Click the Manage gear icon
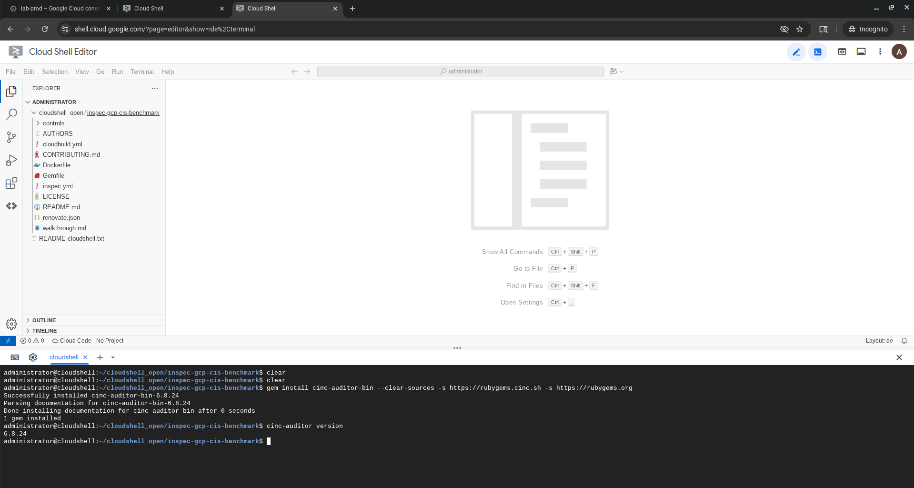Viewport: 914px width, 488px height. click(12, 323)
